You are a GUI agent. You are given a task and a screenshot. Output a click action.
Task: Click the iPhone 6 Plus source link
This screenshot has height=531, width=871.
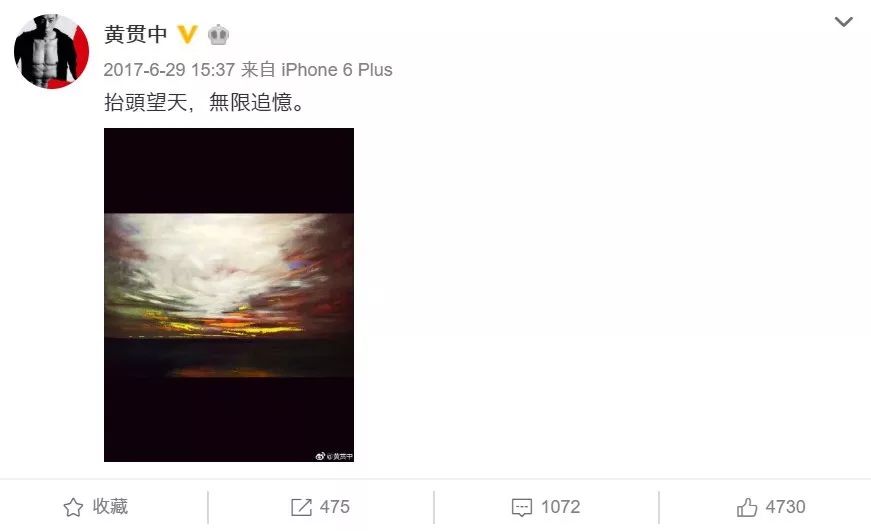337,70
